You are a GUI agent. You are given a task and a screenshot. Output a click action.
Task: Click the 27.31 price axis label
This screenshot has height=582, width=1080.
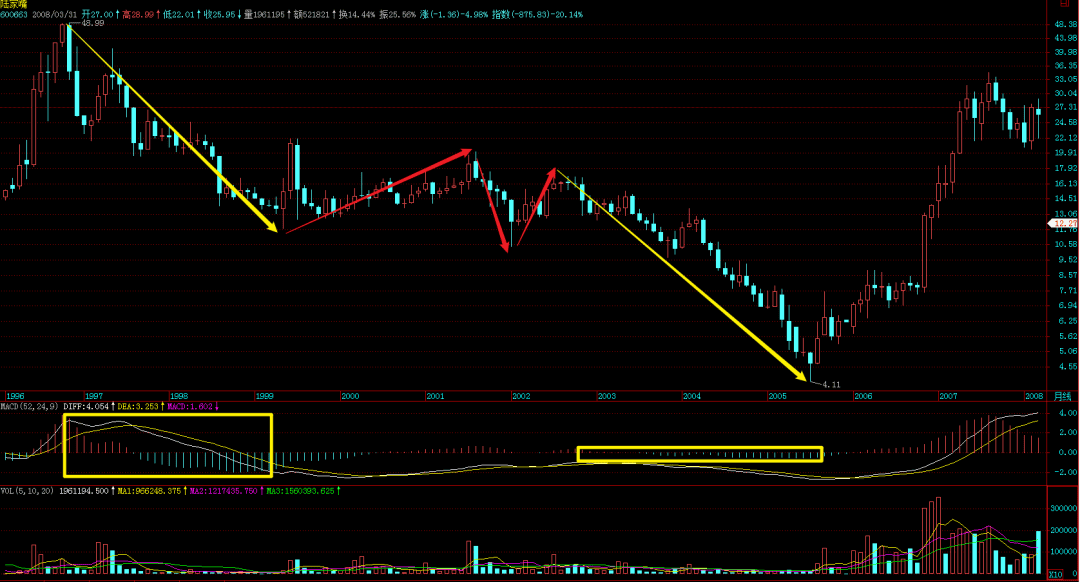click(x=1065, y=107)
